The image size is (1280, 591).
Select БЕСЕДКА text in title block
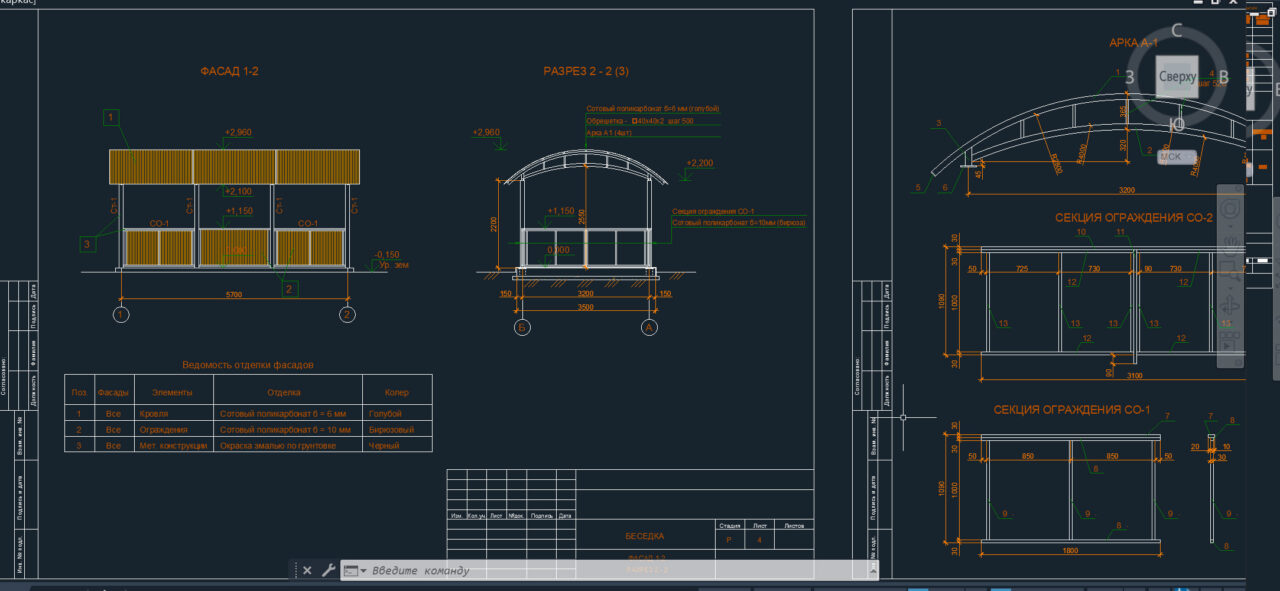[x=645, y=536]
